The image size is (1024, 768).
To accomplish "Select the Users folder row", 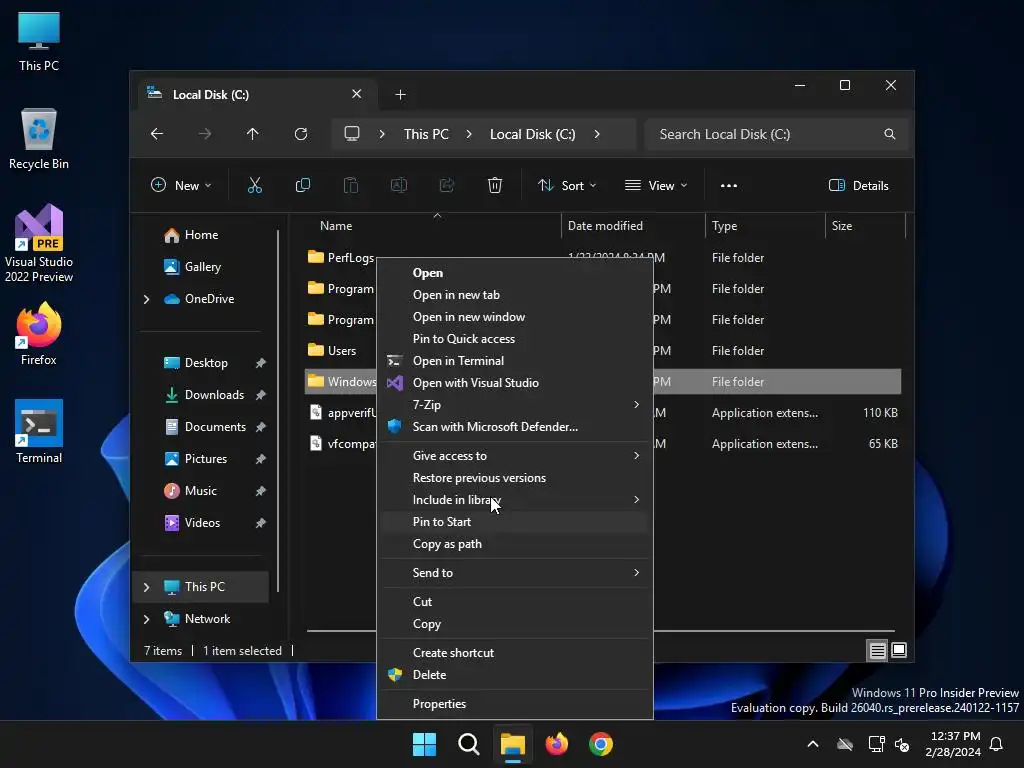I will click(340, 351).
